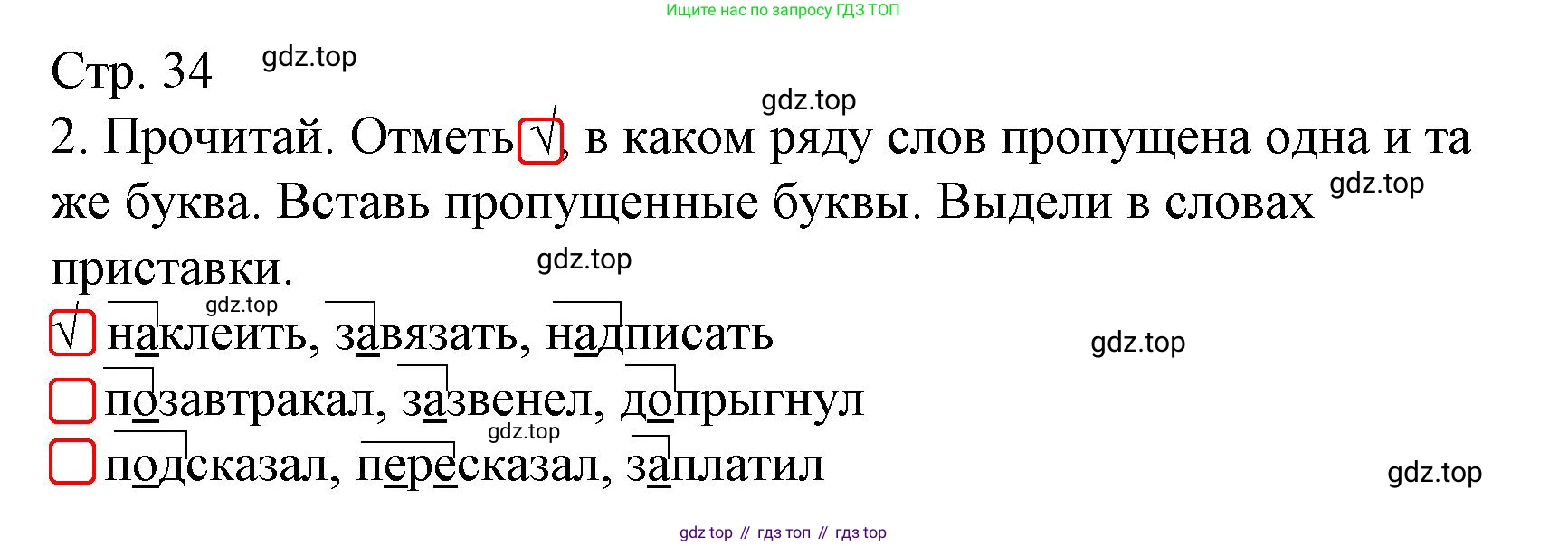Screen dimensions: 1568x546
Task: Tick the checkbox beside позавтракал row
Action: [71, 400]
